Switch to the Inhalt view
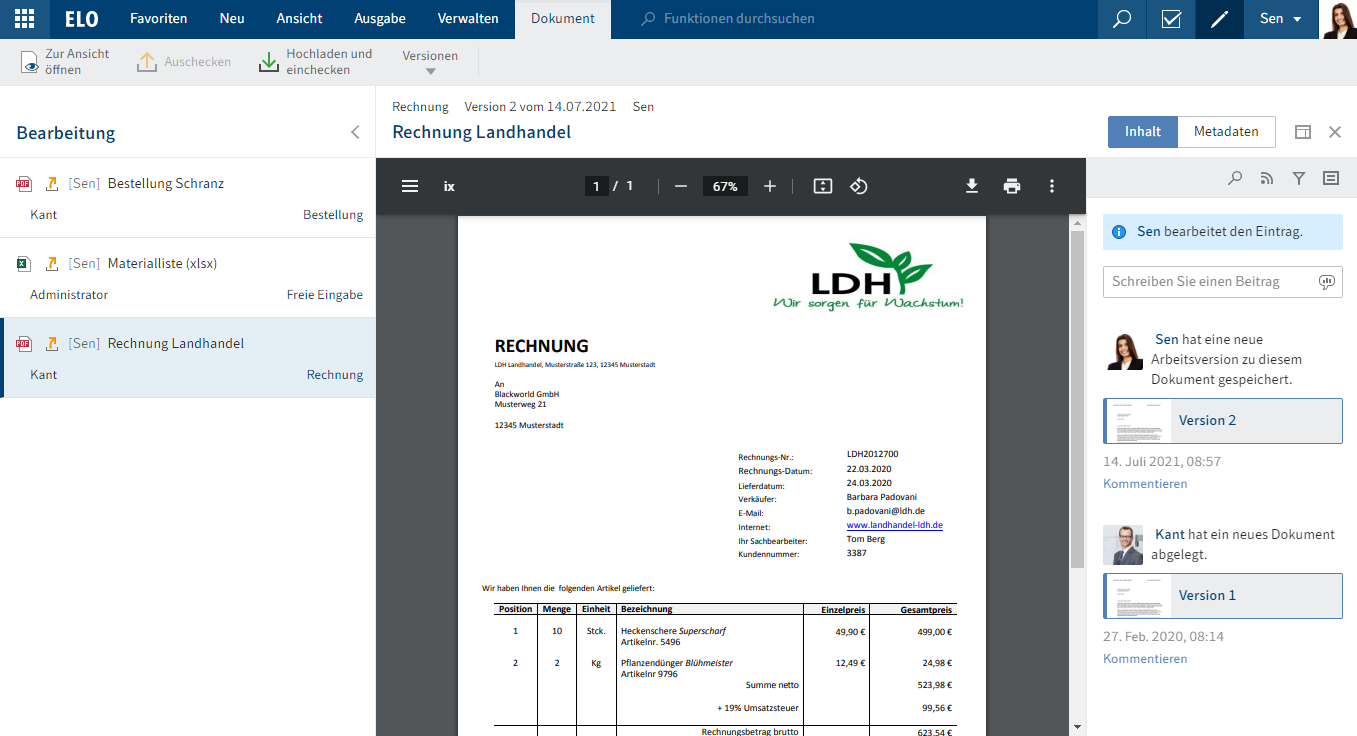1357x736 pixels. pos(1143,132)
